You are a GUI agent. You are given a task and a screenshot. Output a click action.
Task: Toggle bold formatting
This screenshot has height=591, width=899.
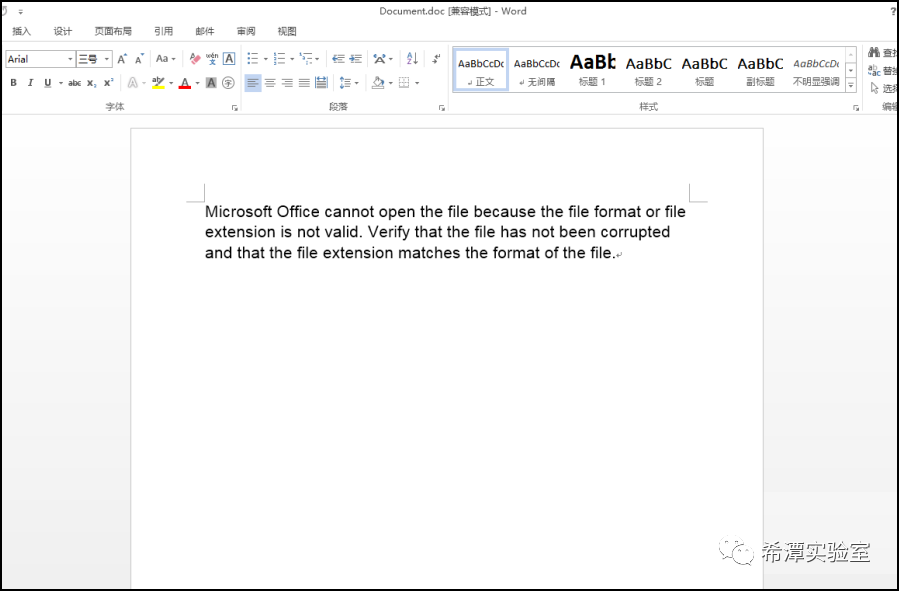(14, 83)
